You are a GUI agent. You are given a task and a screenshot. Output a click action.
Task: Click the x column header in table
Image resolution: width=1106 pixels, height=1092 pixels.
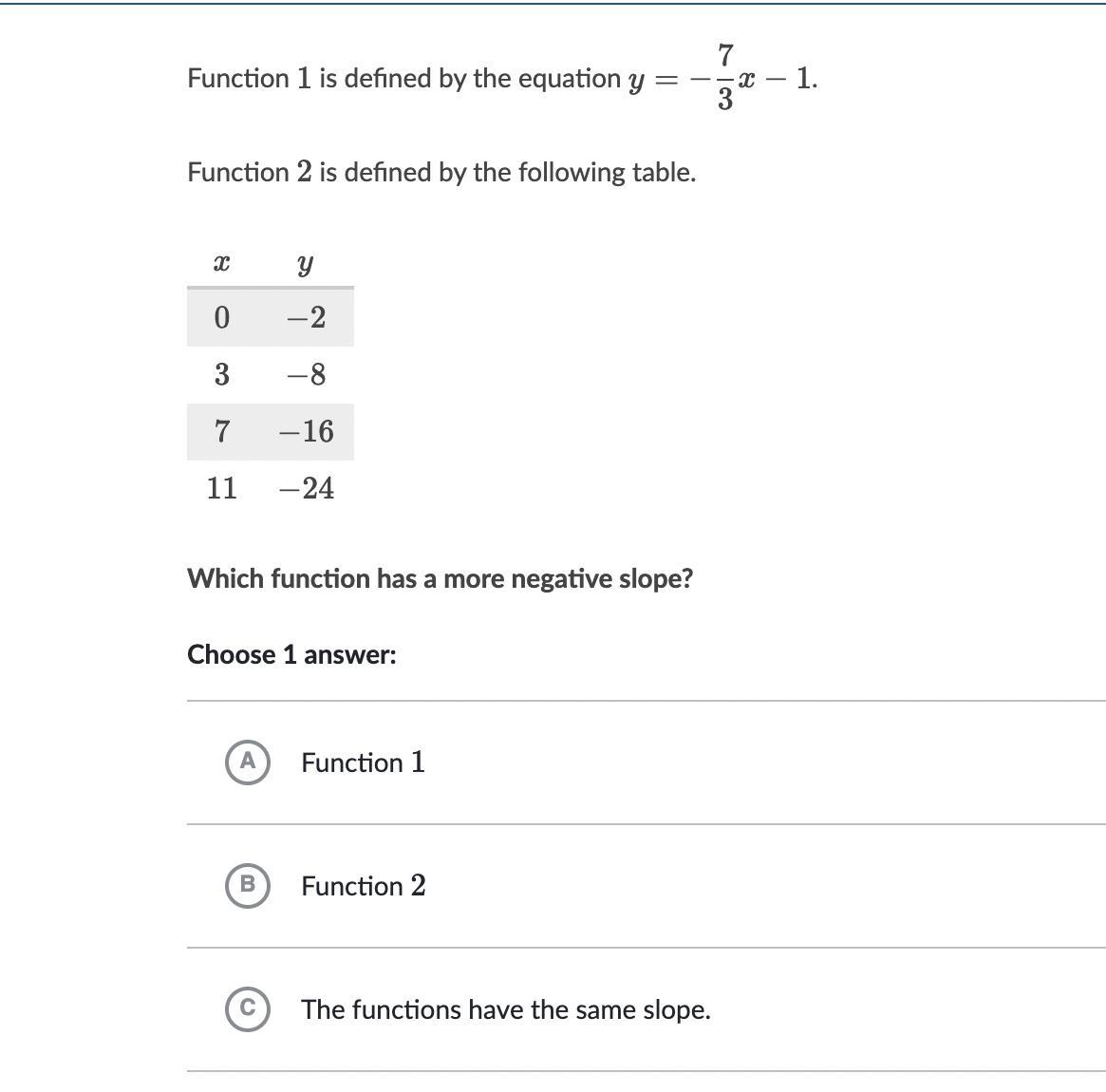221,264
